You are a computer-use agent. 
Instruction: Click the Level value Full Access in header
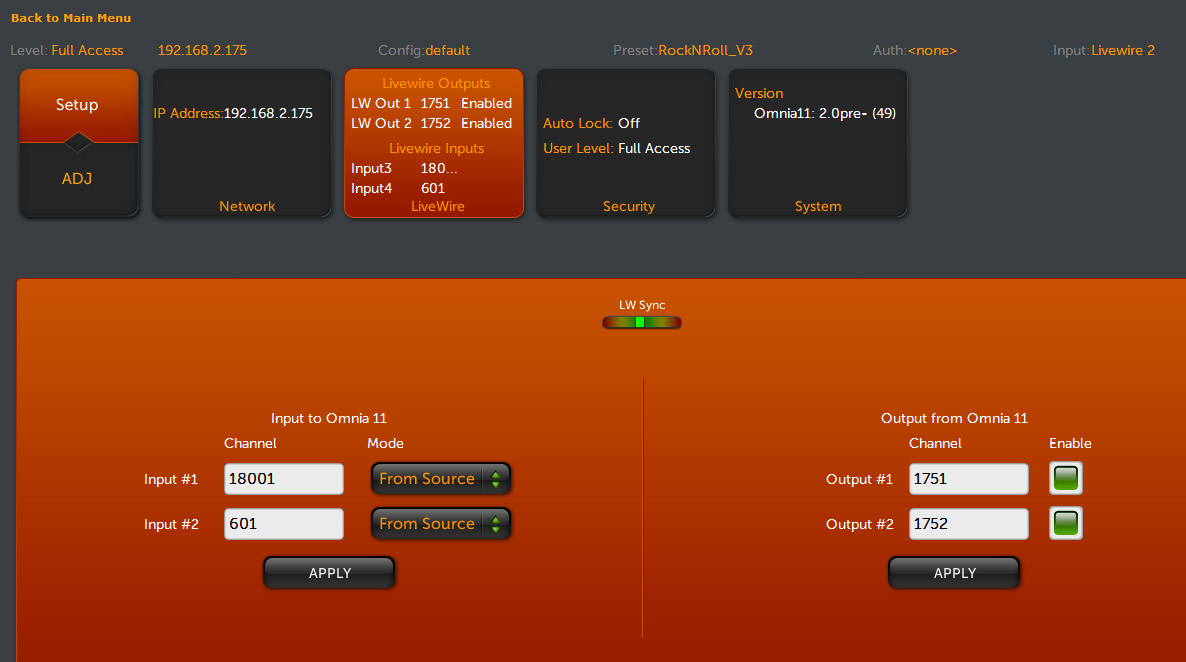(87, 51)
